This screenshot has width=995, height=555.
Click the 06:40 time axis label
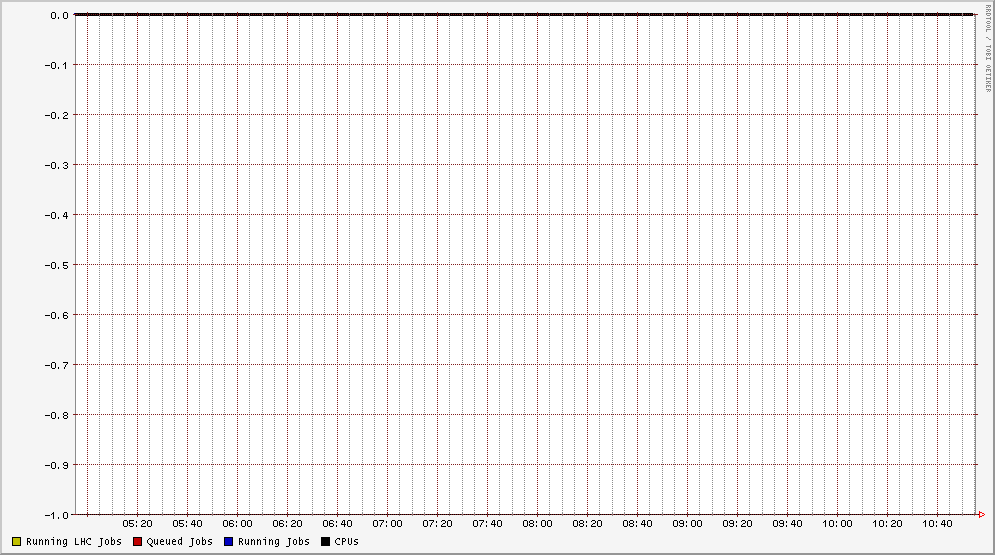click(x=338, y=524)
